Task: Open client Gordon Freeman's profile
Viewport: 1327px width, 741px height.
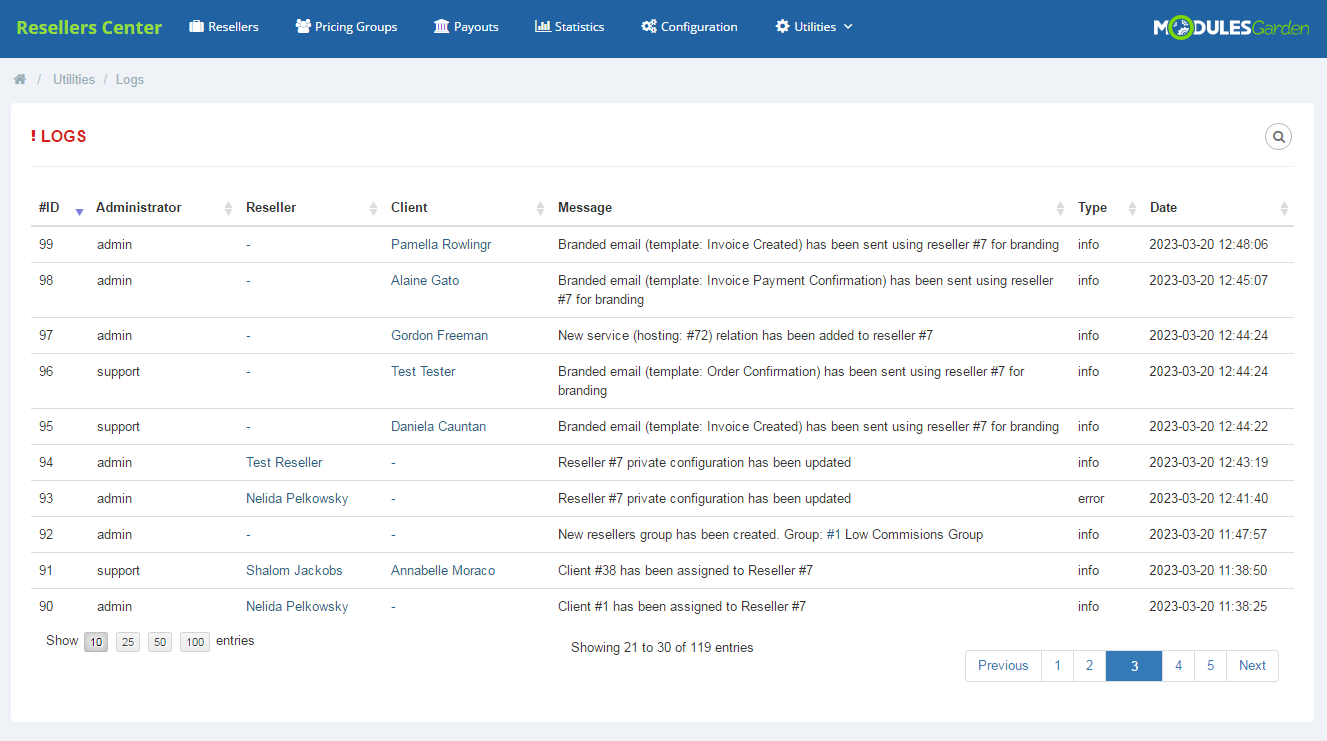Action: [439, 335]
